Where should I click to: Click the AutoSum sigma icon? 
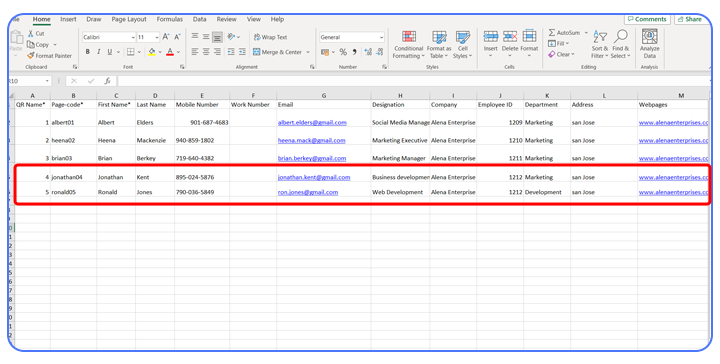click(x=552, y=33)
